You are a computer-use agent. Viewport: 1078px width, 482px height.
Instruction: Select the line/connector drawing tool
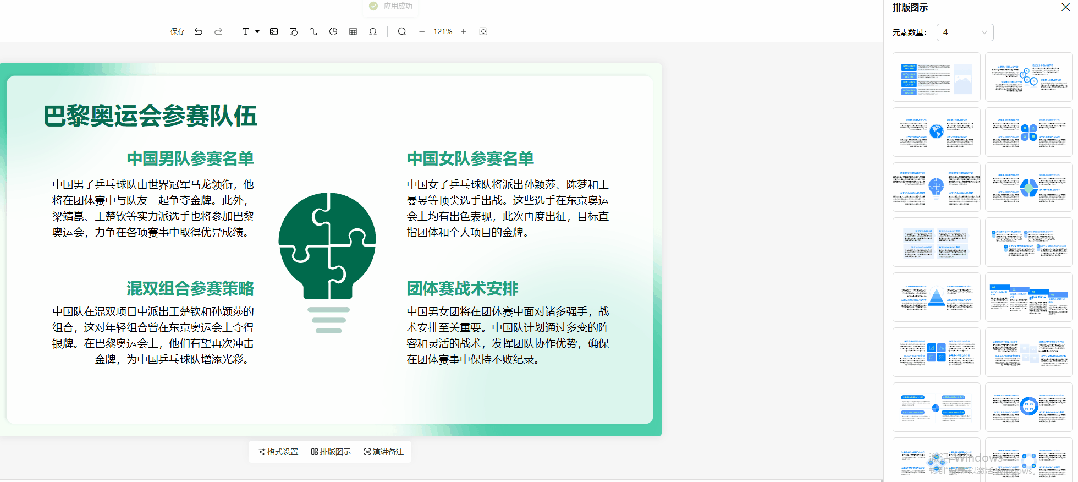coord(314,31)
